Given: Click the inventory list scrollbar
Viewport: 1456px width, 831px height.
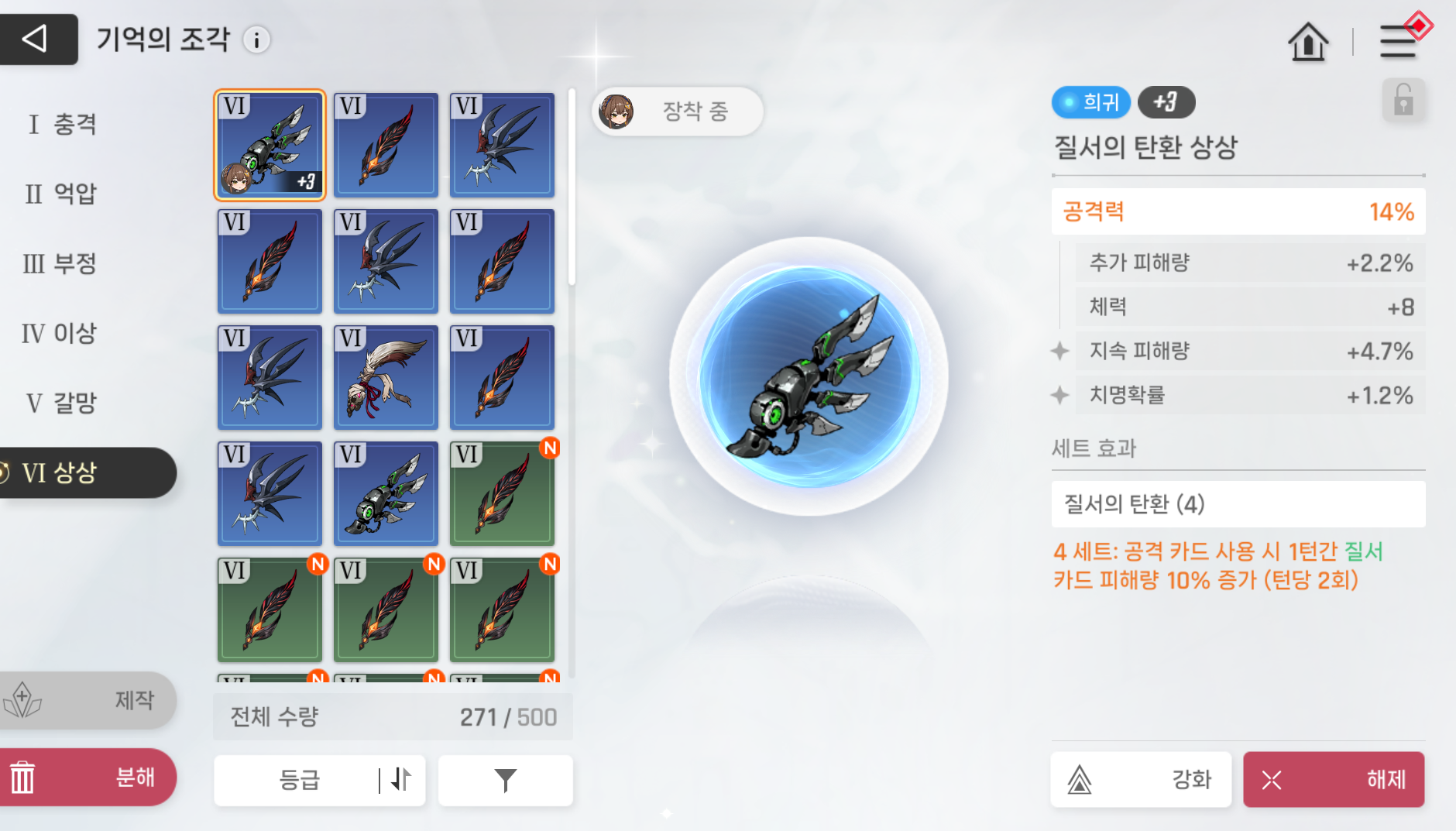Looking at the screenshot, I should (572, 186).
